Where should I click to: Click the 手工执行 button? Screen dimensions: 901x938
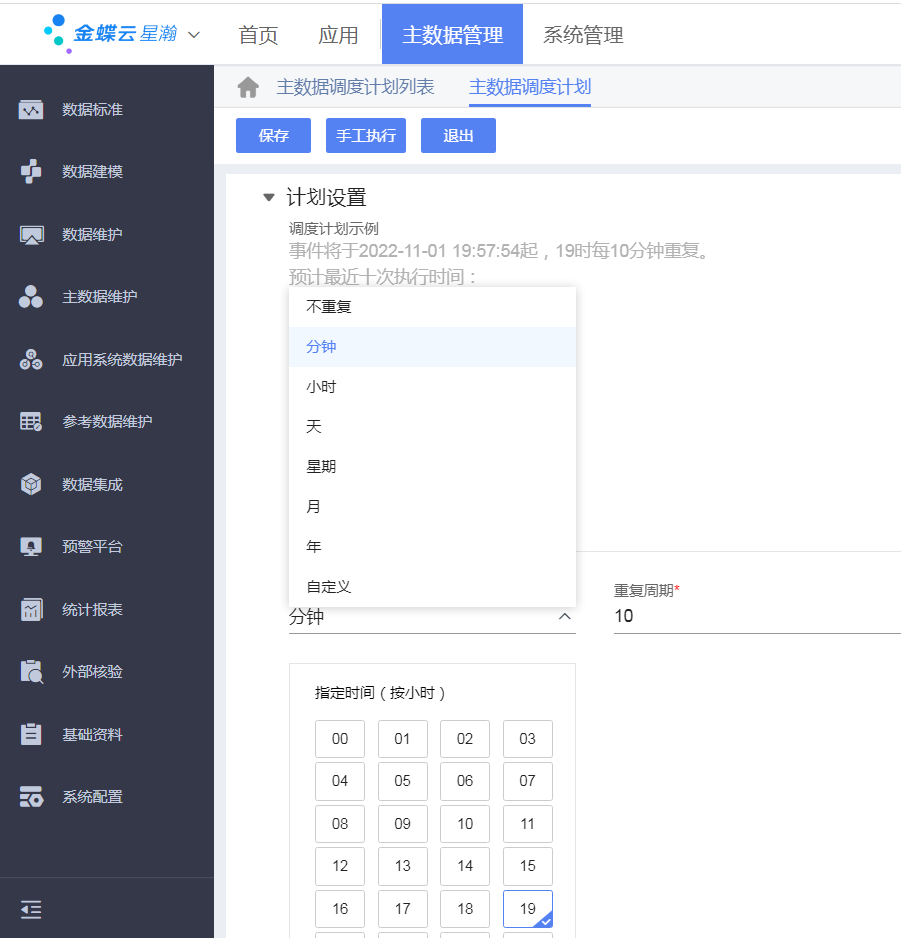tap(366, 135)
